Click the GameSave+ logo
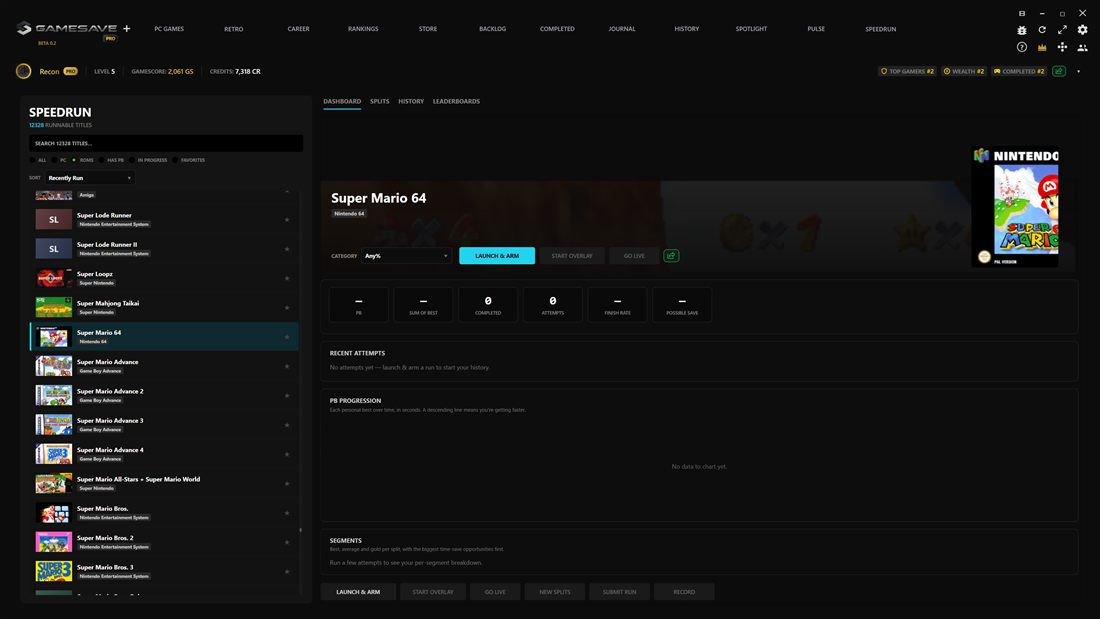 pyautogui.click(x=74, y=29)
